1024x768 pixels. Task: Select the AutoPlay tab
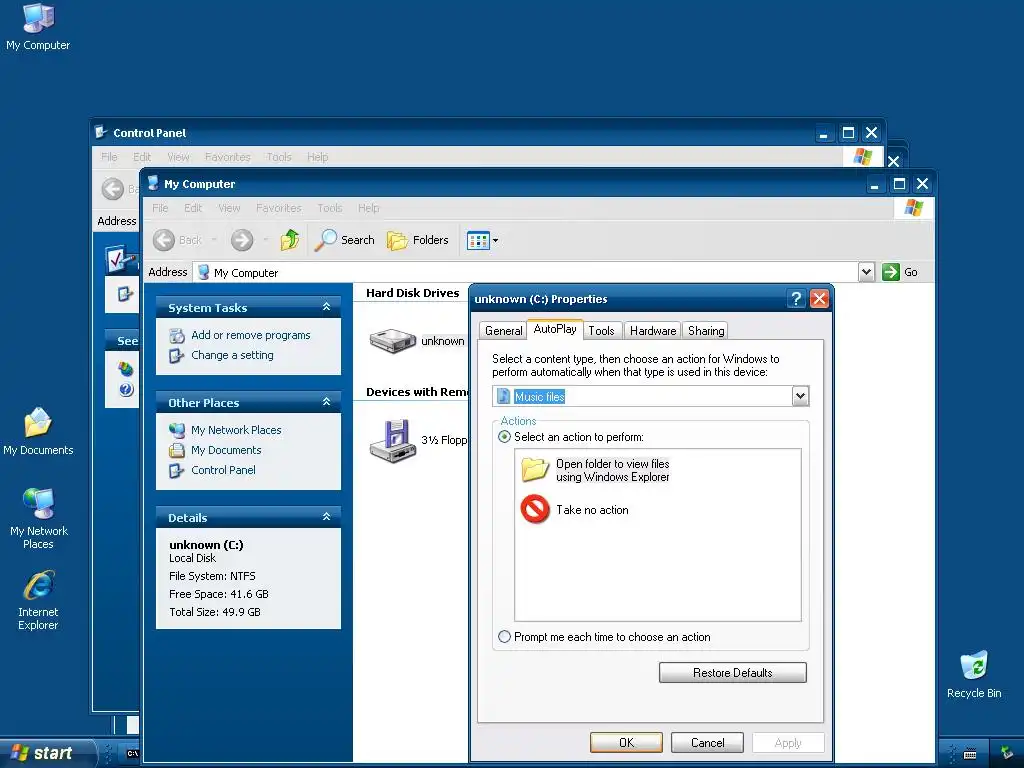554,328
